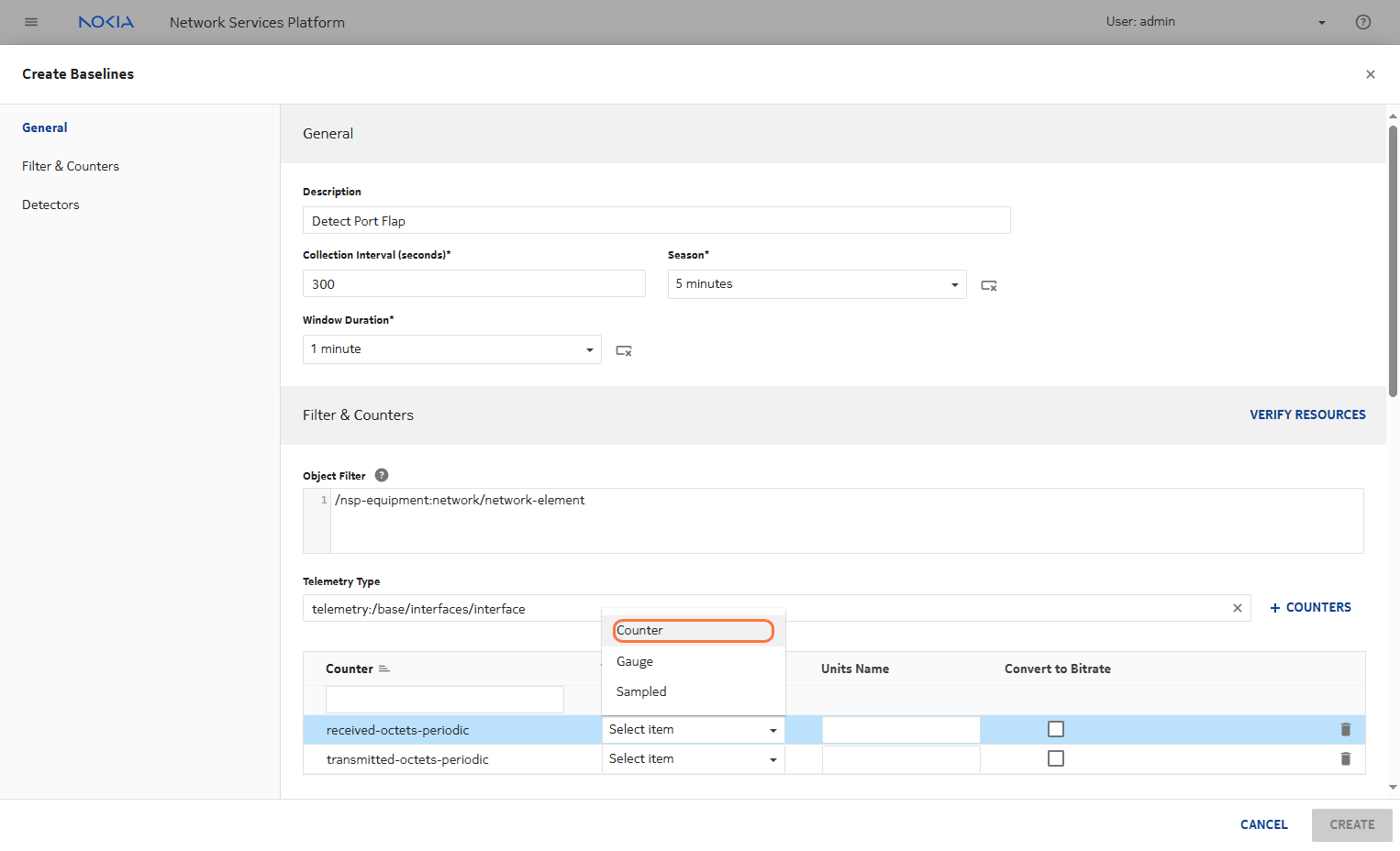Enable Convert to Bitrate for received-octets-periodic
Screen dimensions: 1400x851
click(1056, 729)
